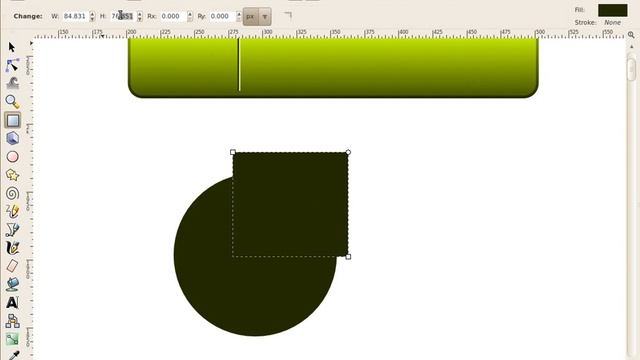Select the Paint Bucket fill tool
The height and width of the screenshot is (360, 640).
[13, 284]
